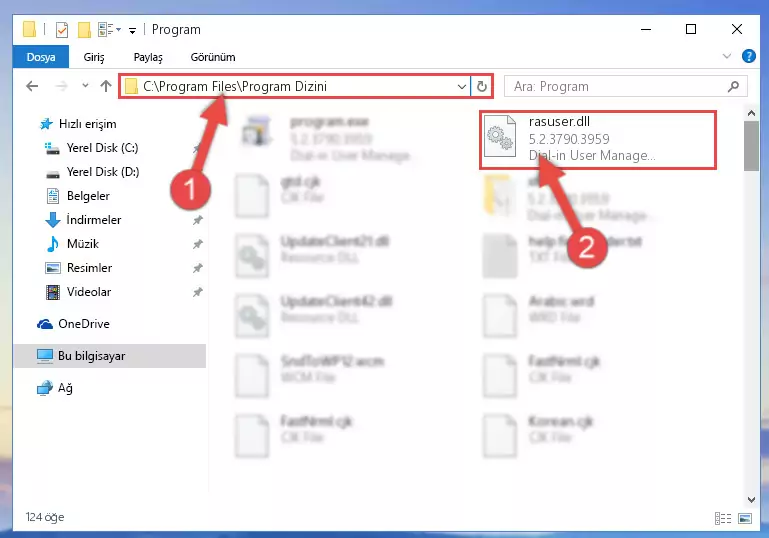This screenshot has height=538, width=769.
Task: Unpin Resimler using its pin icon
Action: click(198, 268)
